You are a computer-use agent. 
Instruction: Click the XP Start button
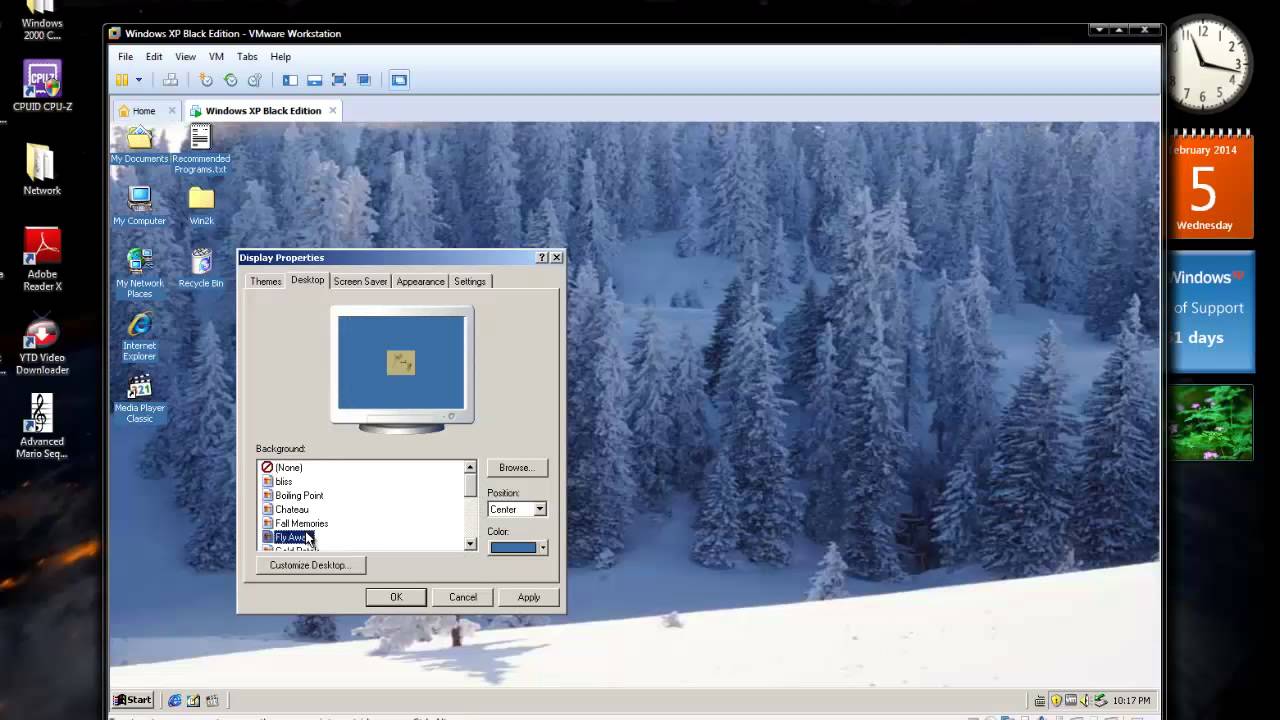coord(133,700)
